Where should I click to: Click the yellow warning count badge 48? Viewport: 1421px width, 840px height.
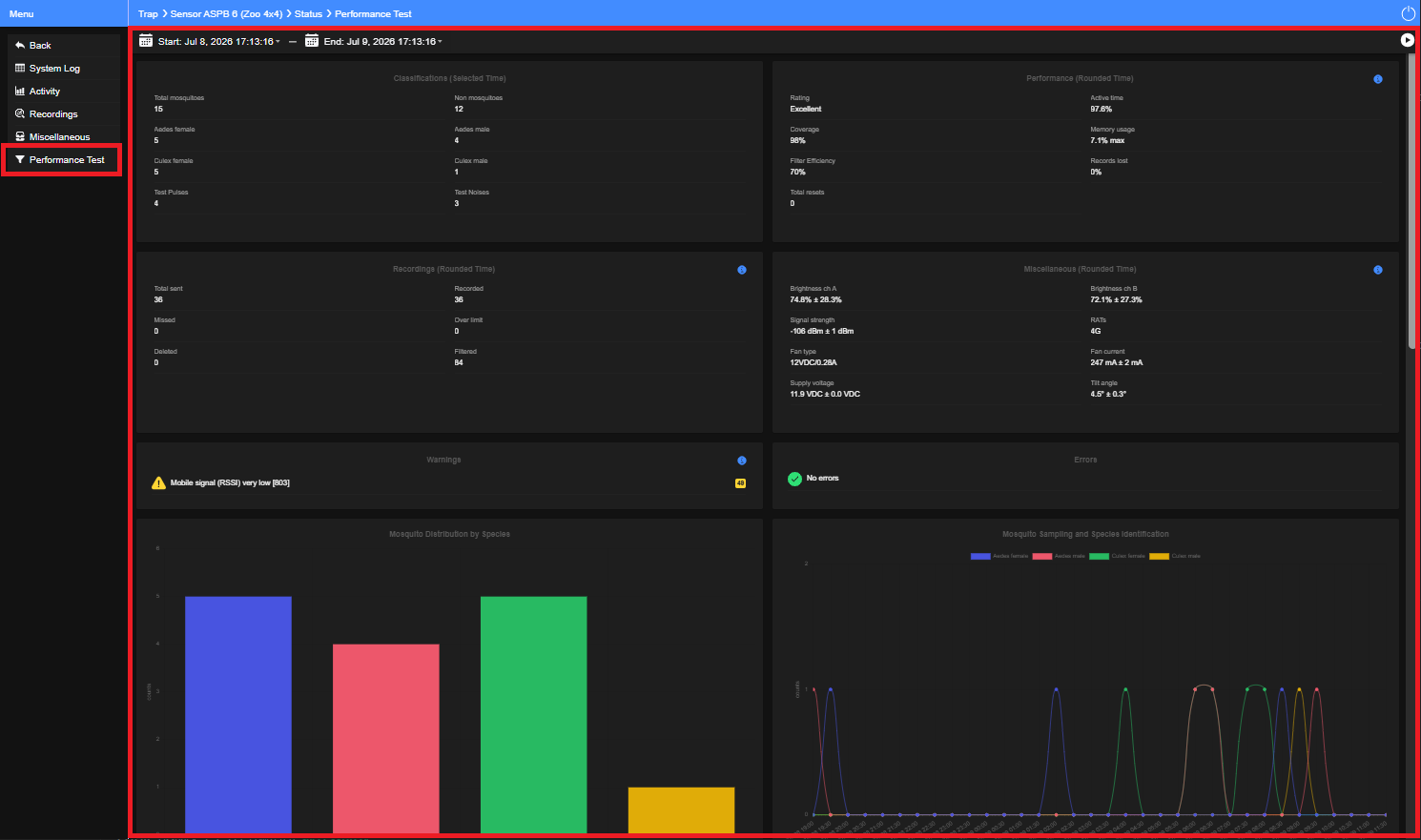pyautogui.click(x=740, y=483)
